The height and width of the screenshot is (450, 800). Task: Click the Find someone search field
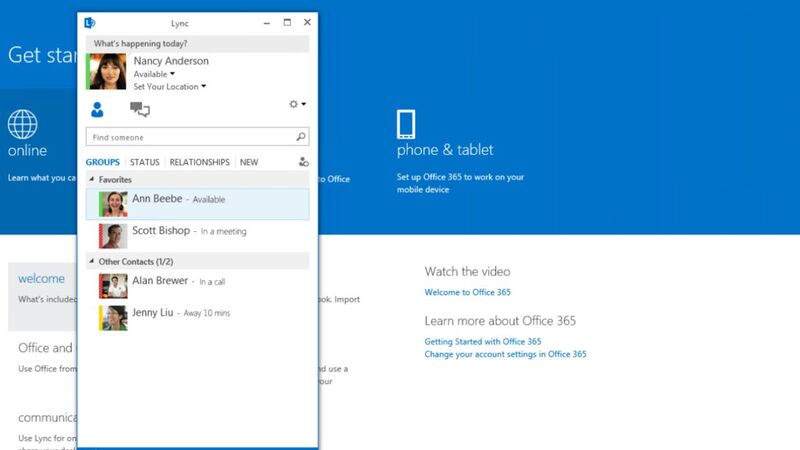click(x=190, y=137)
